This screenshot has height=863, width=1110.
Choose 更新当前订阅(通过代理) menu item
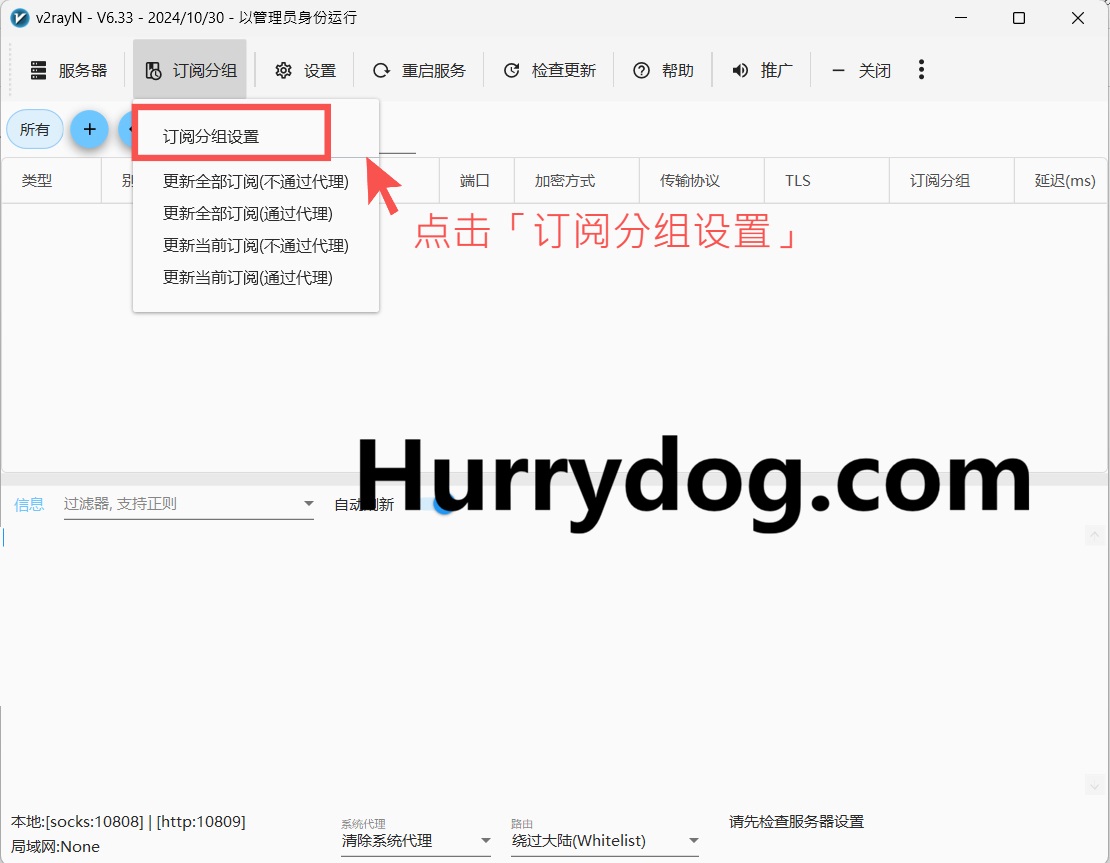click(247, 278)
